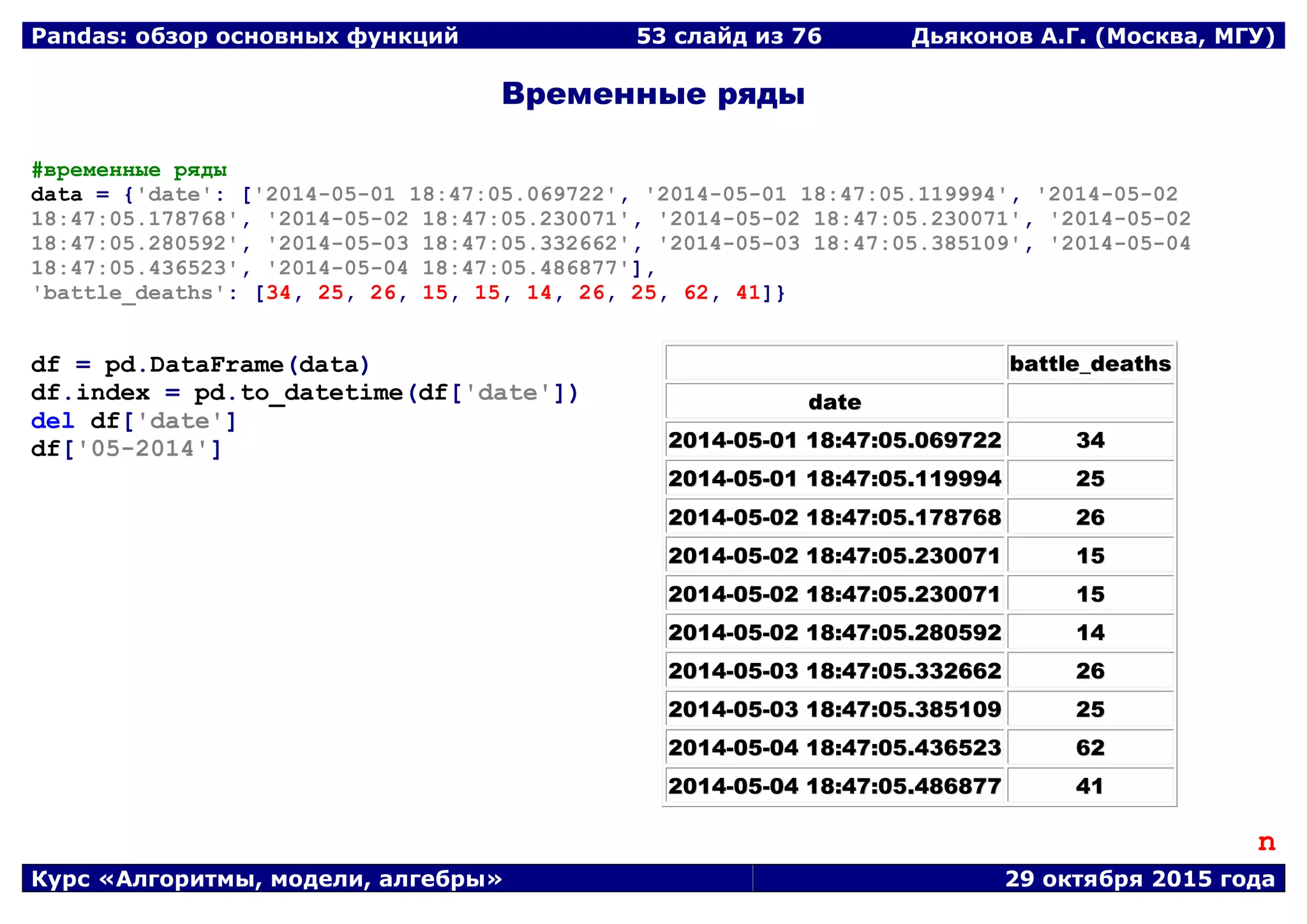Click the table cell with value 41
Image resolution: width=1307 pixels, height=924 pixels.
tap(1091, 786)
